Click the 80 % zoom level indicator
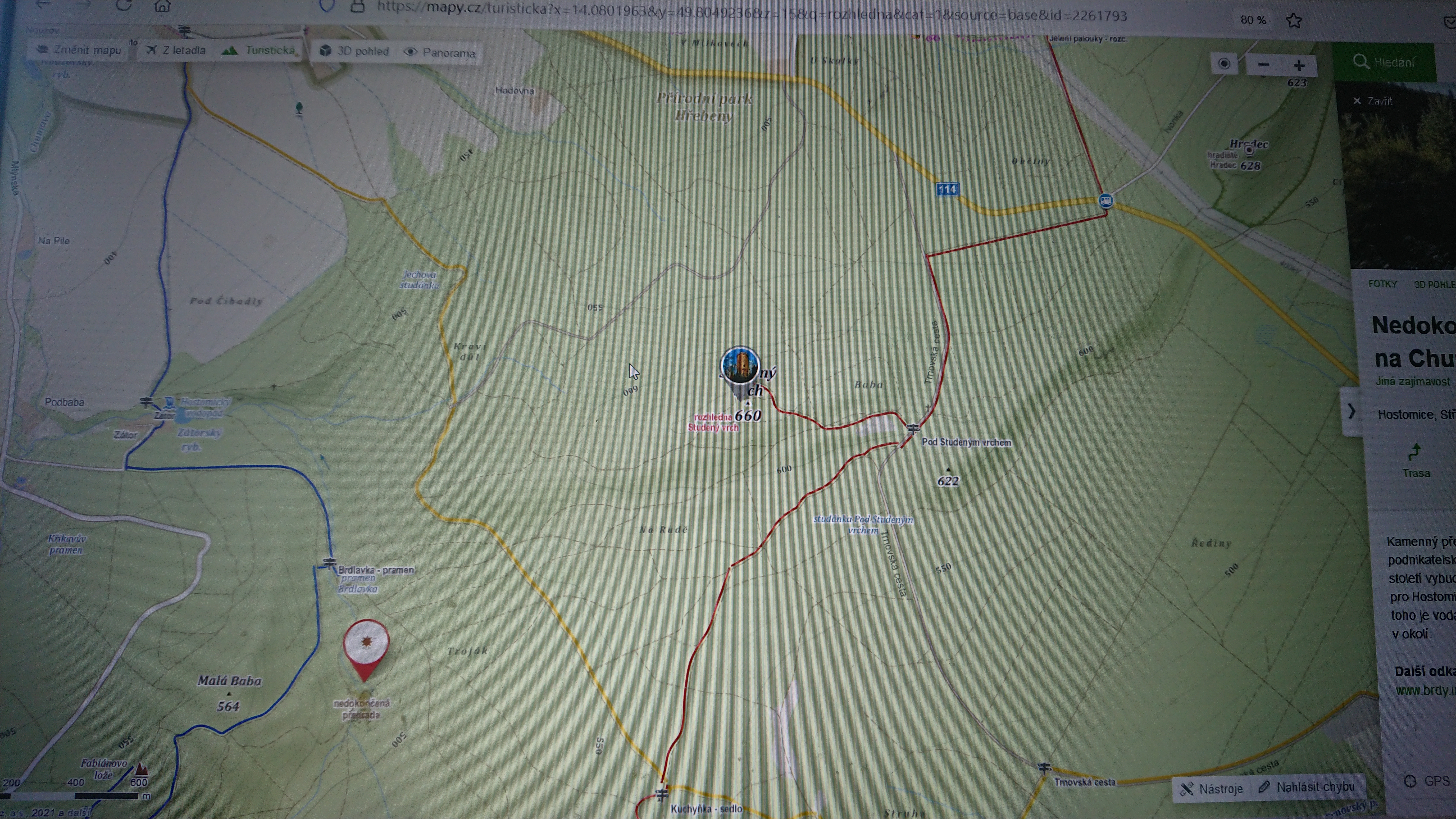This screenshot has height=819, width=1456. tap(1253, 20)
